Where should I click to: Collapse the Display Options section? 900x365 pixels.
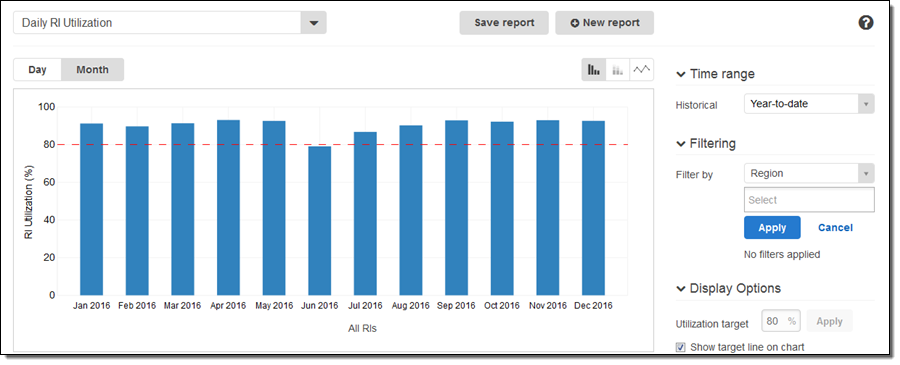(681, 288)
